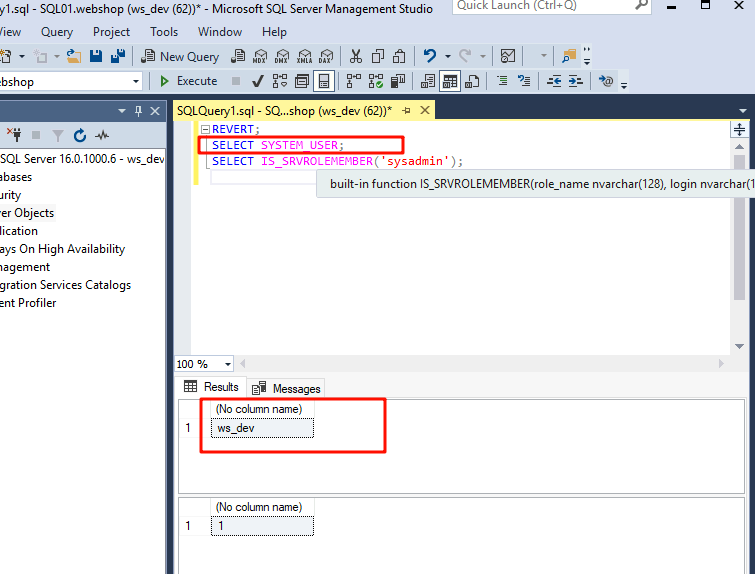Screen dimensions: 755x574
Task: Open the Window menu
Action: [220, 32]
